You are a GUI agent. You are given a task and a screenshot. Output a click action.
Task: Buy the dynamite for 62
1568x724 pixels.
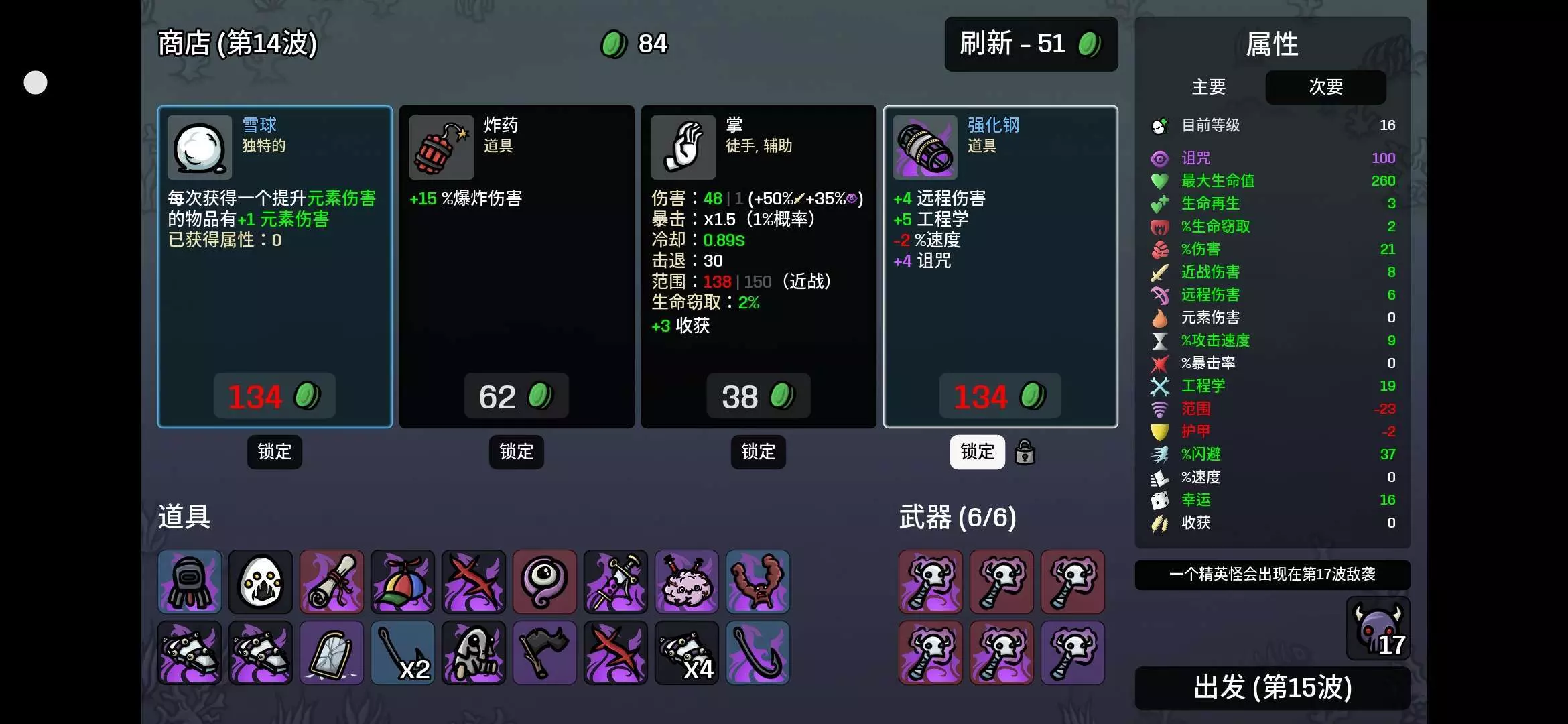pyautogui.click(x=517, y=396)
